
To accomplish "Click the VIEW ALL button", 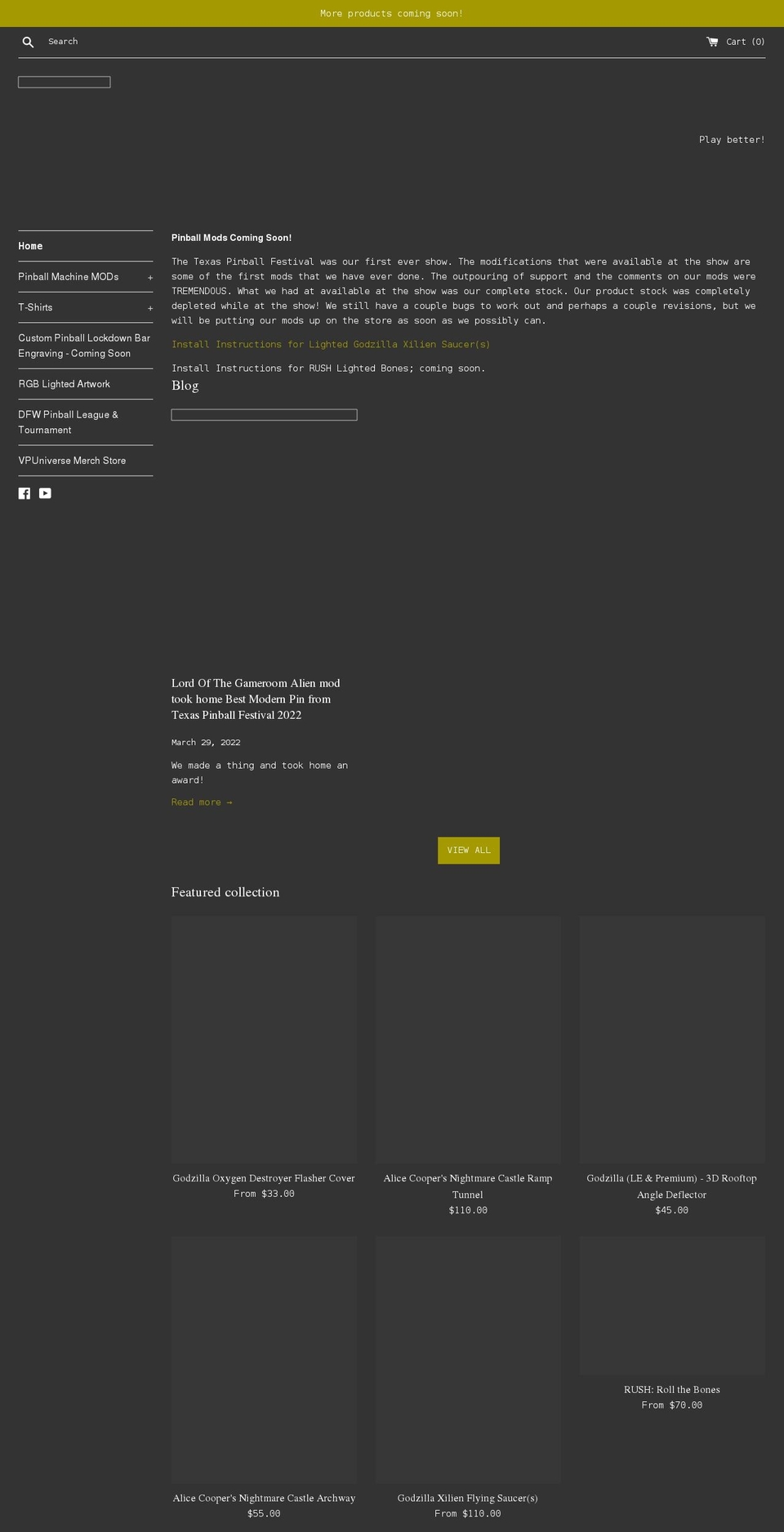I will (469, 851).
